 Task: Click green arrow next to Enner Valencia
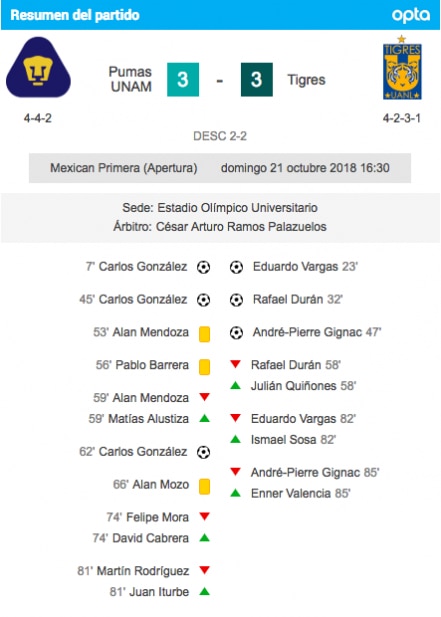click(235, 492)
